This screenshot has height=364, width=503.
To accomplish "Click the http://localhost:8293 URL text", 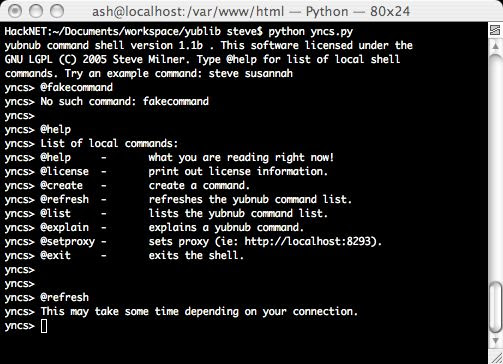I will (308, 241).
